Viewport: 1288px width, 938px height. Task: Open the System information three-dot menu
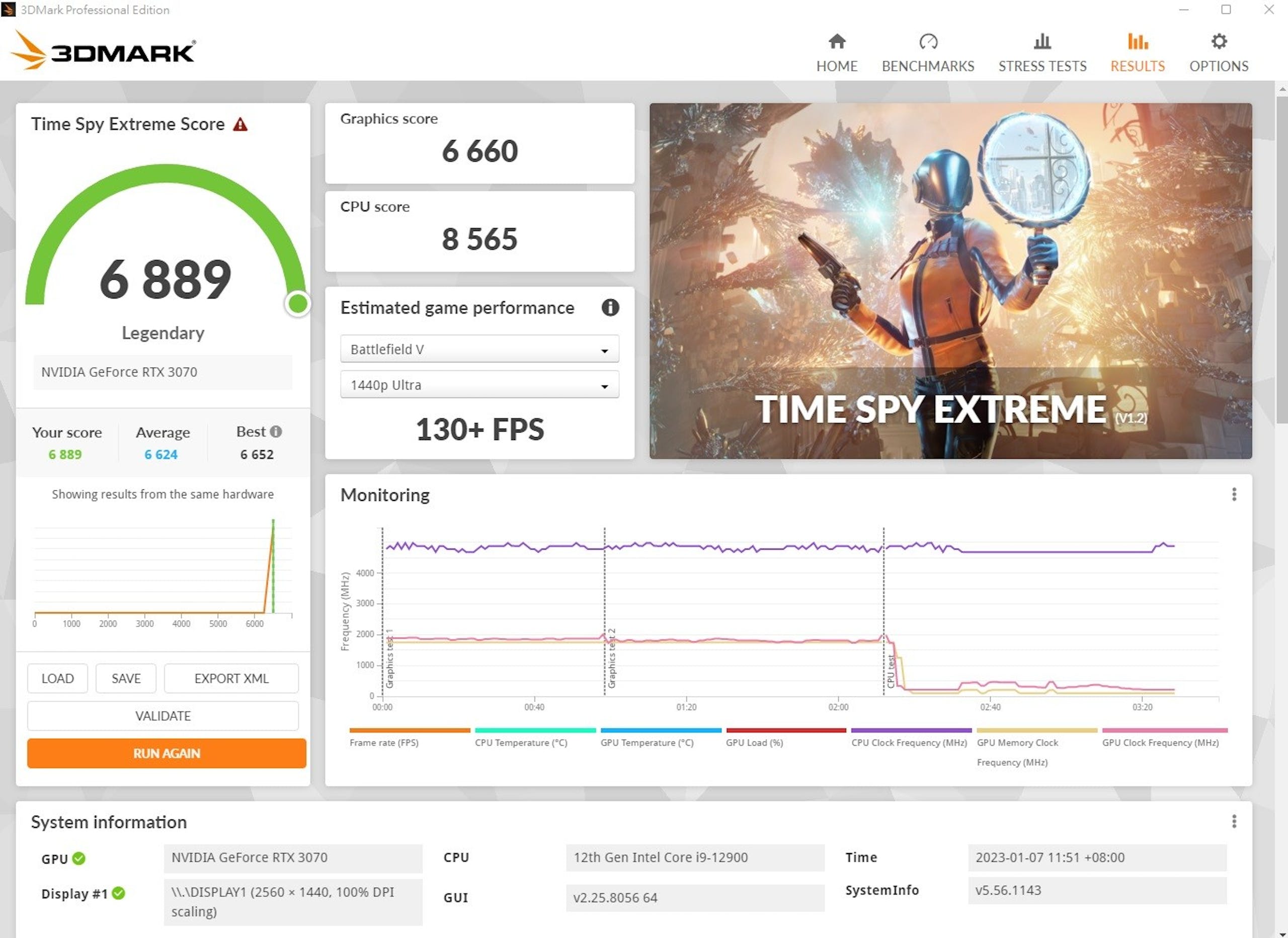(1234, 822)
